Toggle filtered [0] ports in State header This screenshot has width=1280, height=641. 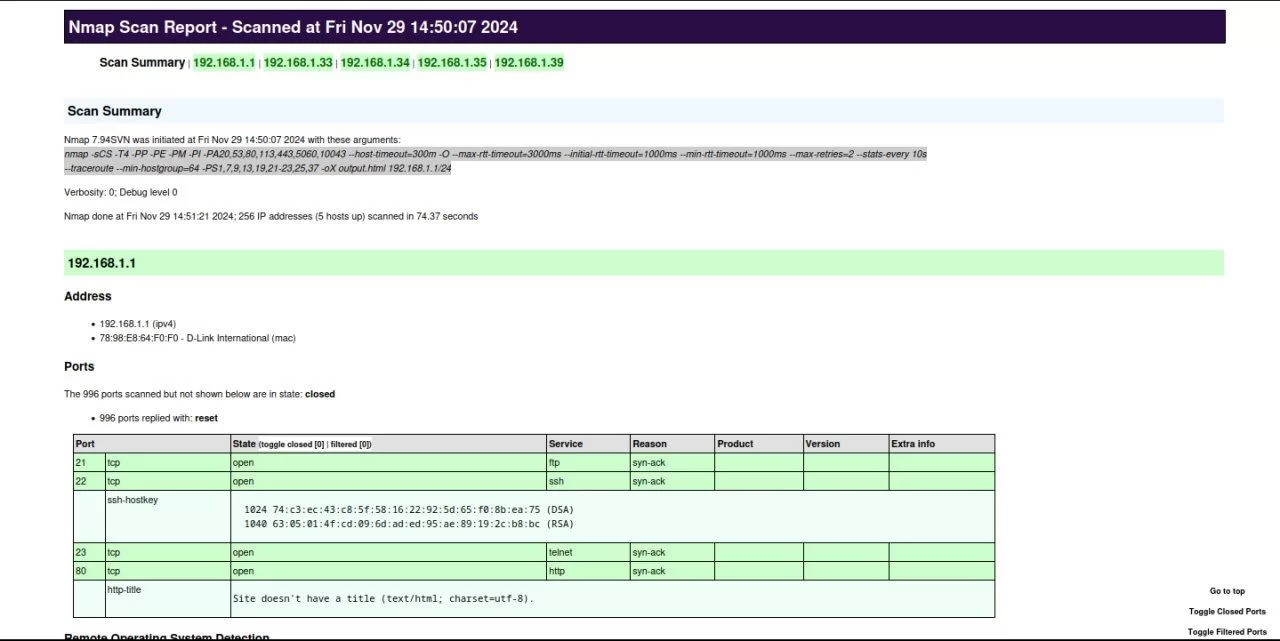click(x=351, y=444)
